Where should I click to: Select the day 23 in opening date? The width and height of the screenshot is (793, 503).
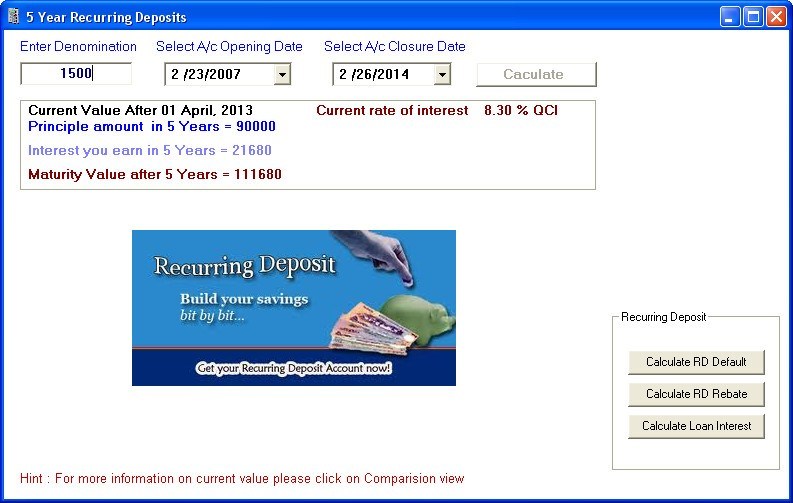click(191, 74)
